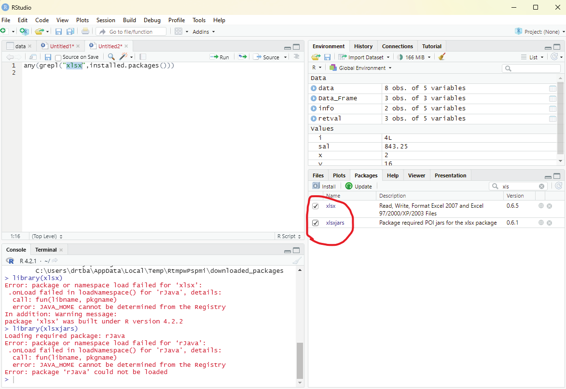Load workspace with the Environment folder icon
566x389 pixels.
coord(316,57)
